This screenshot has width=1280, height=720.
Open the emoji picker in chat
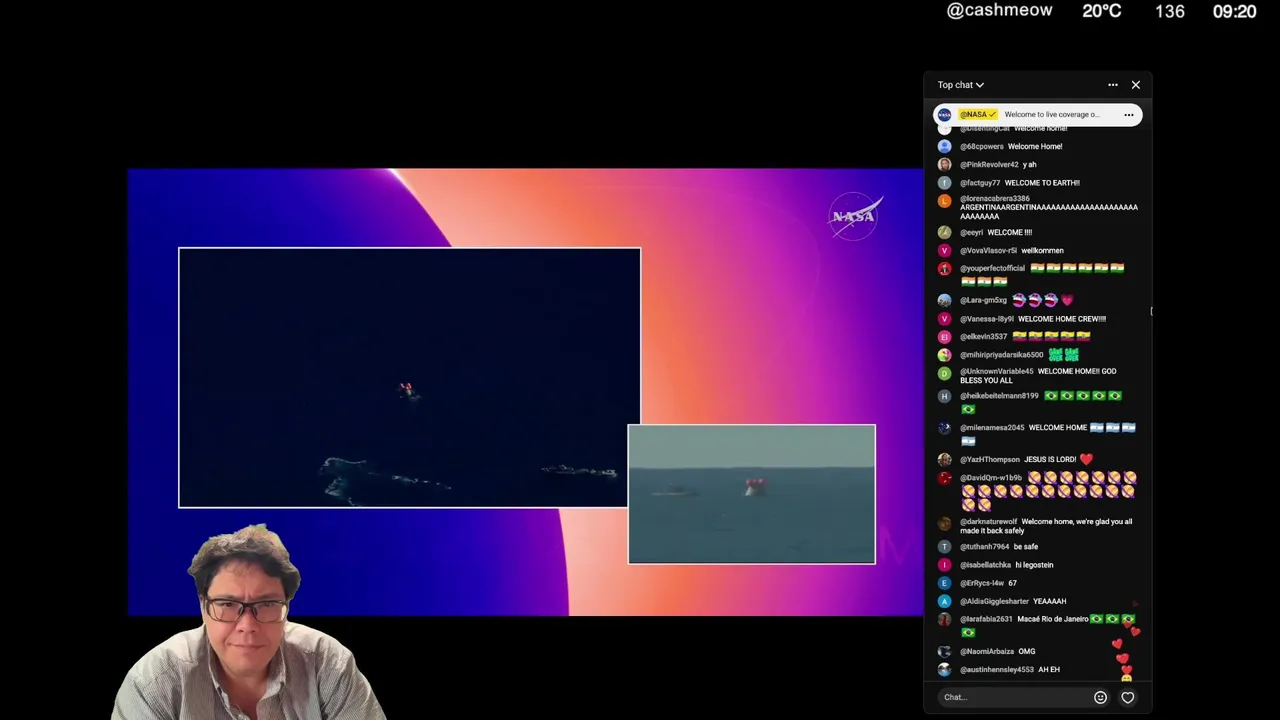(1100, 697)
